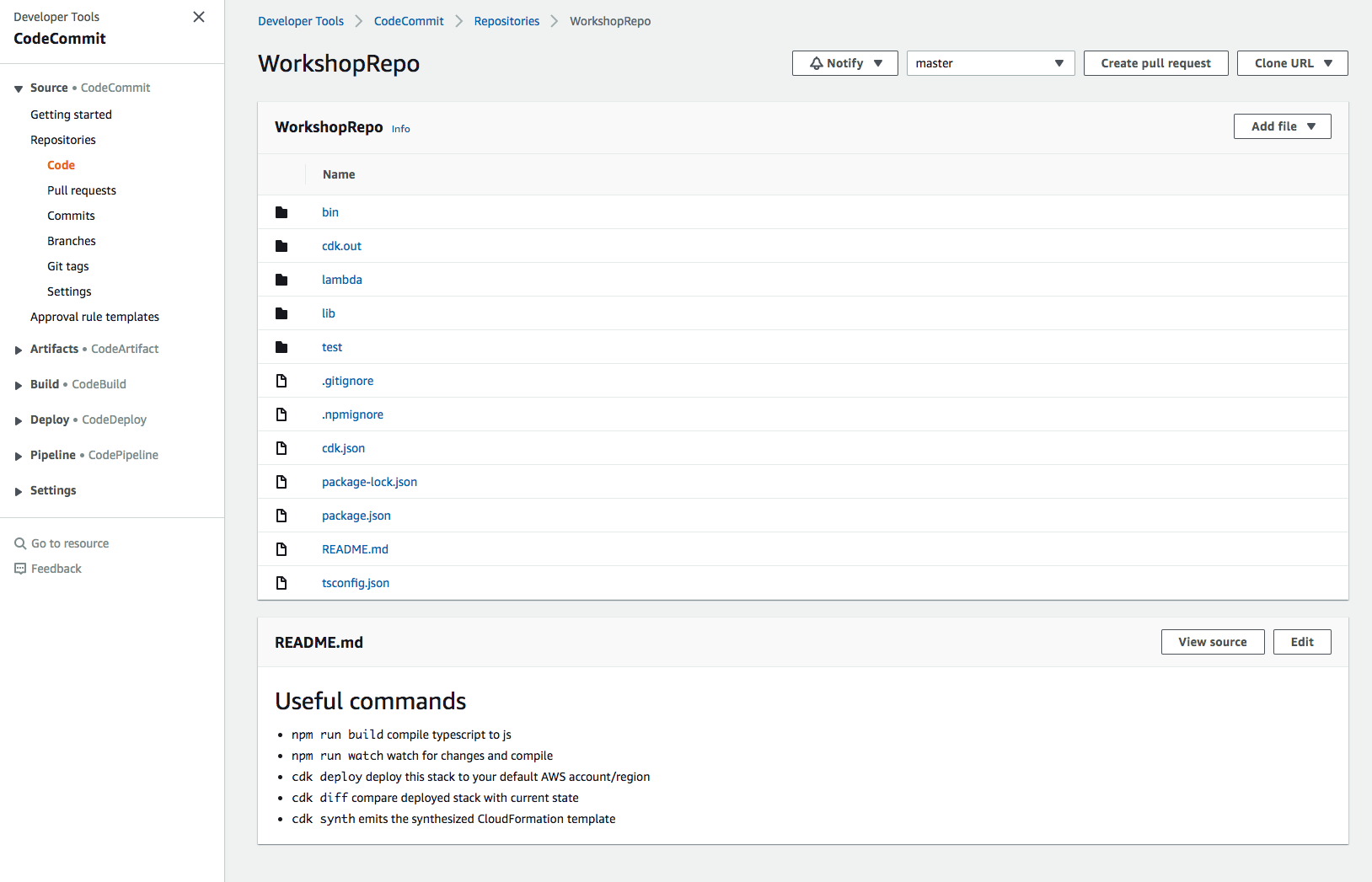Image resolution: width=1372 pixels, height=882 pixels.
Task: Select Repositories in the sidebar
Action: point(63,140)
